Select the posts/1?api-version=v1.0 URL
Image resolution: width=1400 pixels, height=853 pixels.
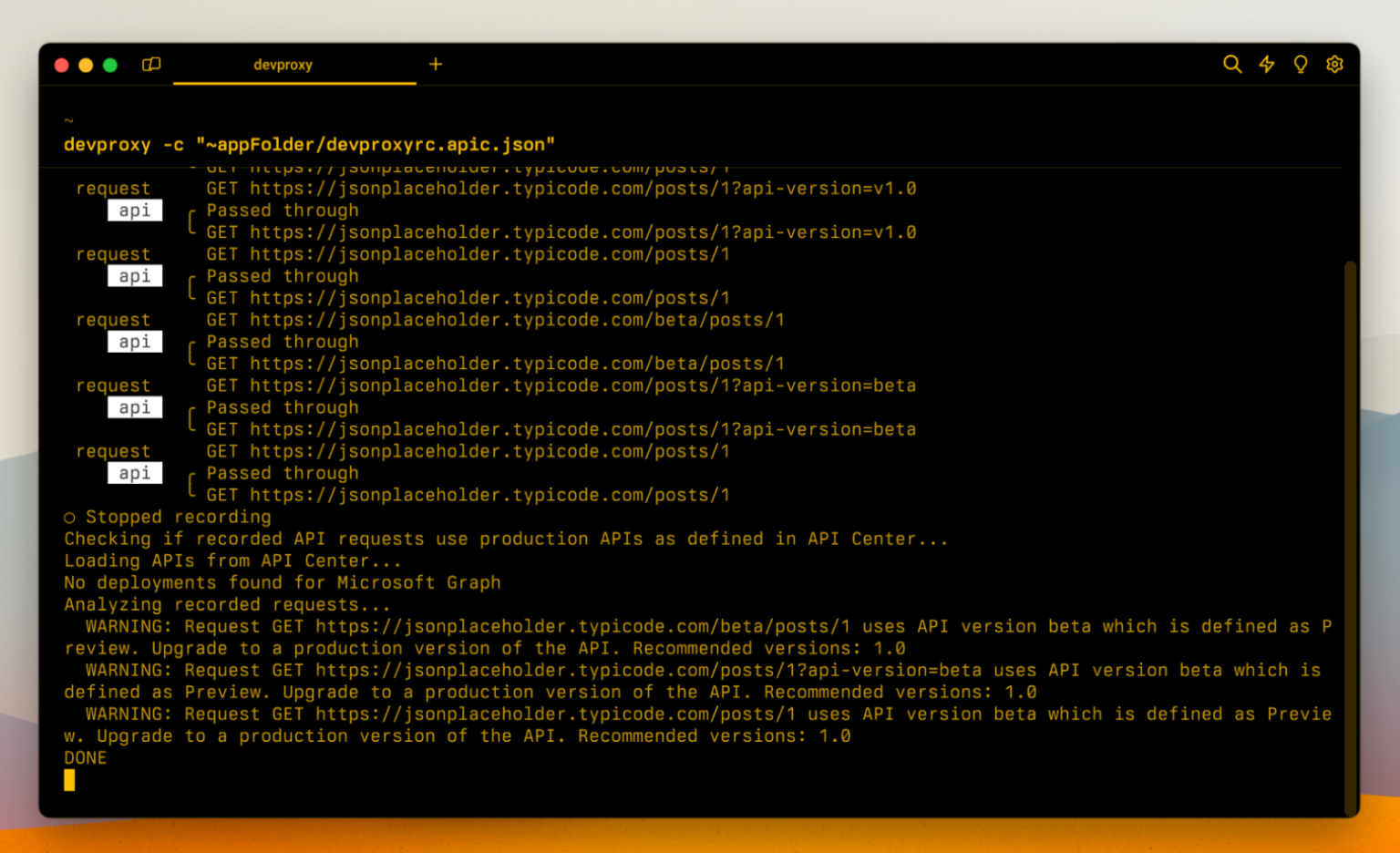(561, 188)
